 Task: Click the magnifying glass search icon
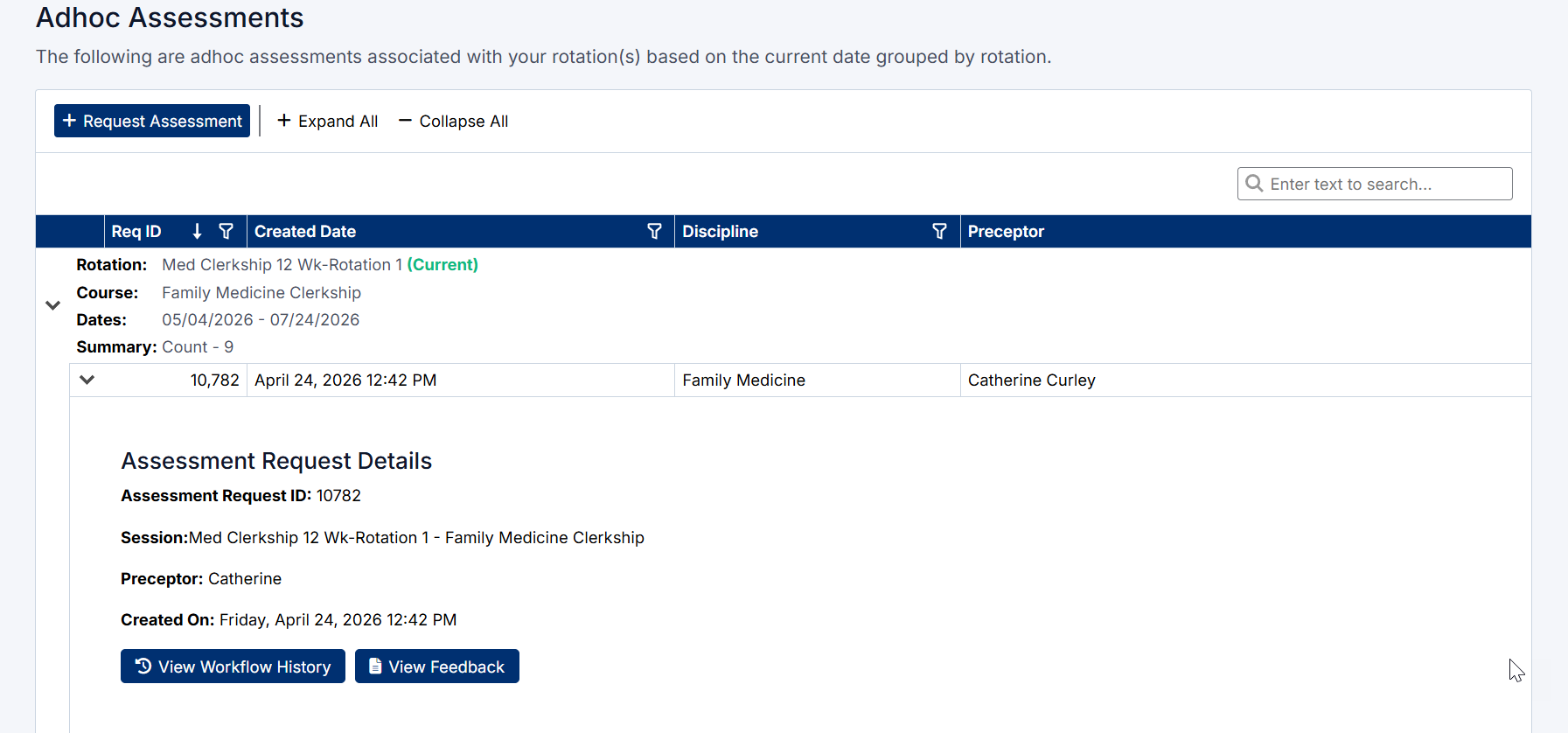click(1254, 184)
